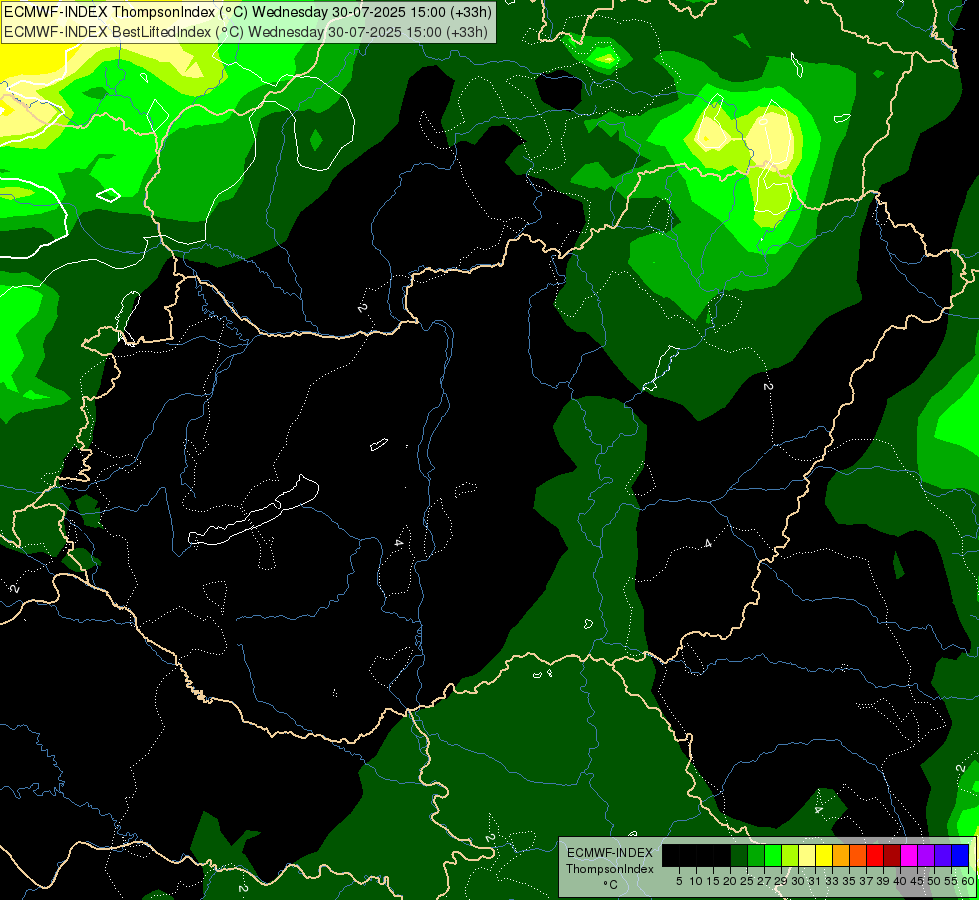Click the legend tick value 31
Image resolution: width=979 pixels, height=900 pixels.
pos(815,881)
